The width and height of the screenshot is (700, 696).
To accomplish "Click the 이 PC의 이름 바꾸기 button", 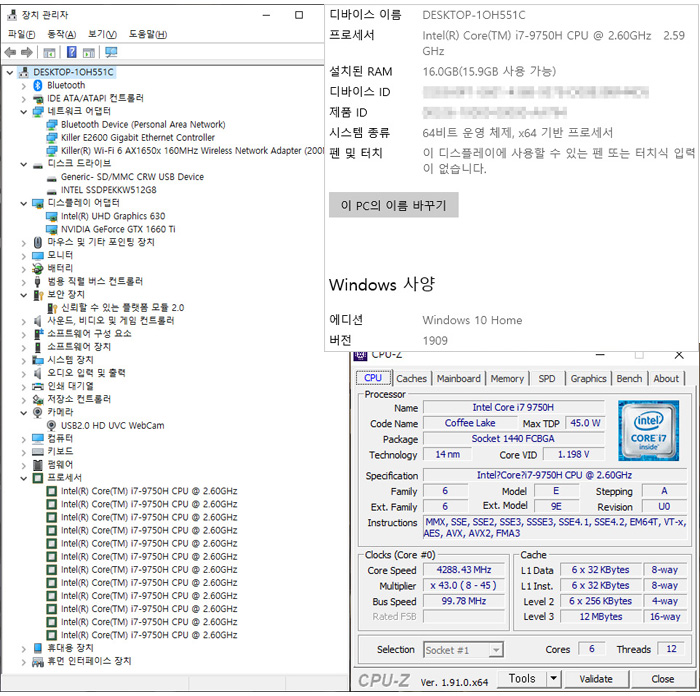I will tap(393, 205).
